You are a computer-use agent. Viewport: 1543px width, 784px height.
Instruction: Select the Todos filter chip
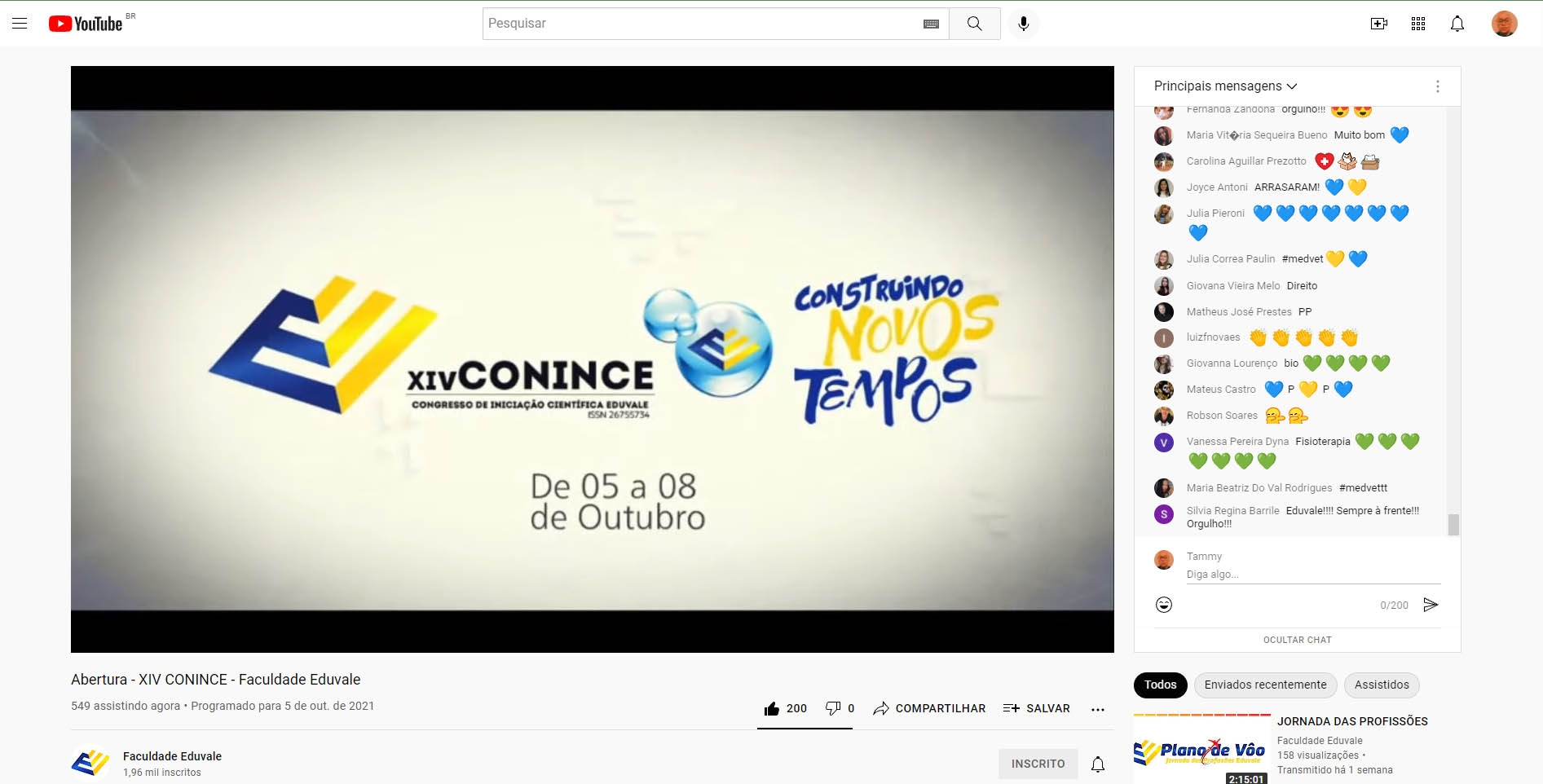click(x=1160, y=685)
